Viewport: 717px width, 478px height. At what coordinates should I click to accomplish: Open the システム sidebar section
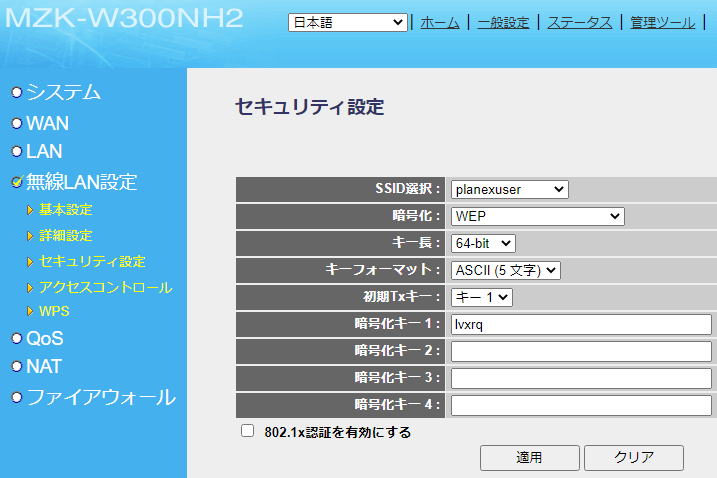(62, 92)
